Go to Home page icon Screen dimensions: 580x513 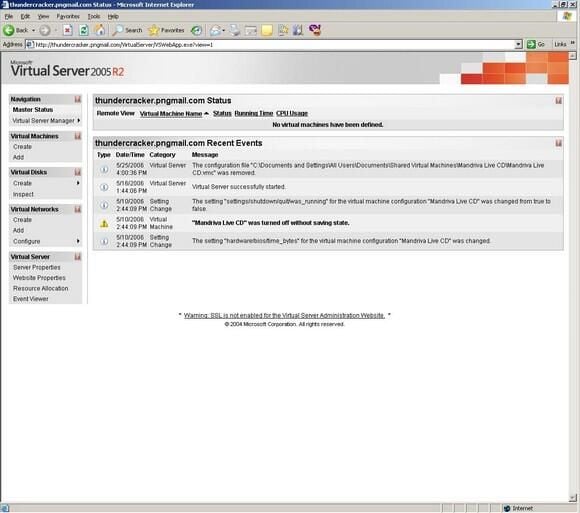(100, 30)
